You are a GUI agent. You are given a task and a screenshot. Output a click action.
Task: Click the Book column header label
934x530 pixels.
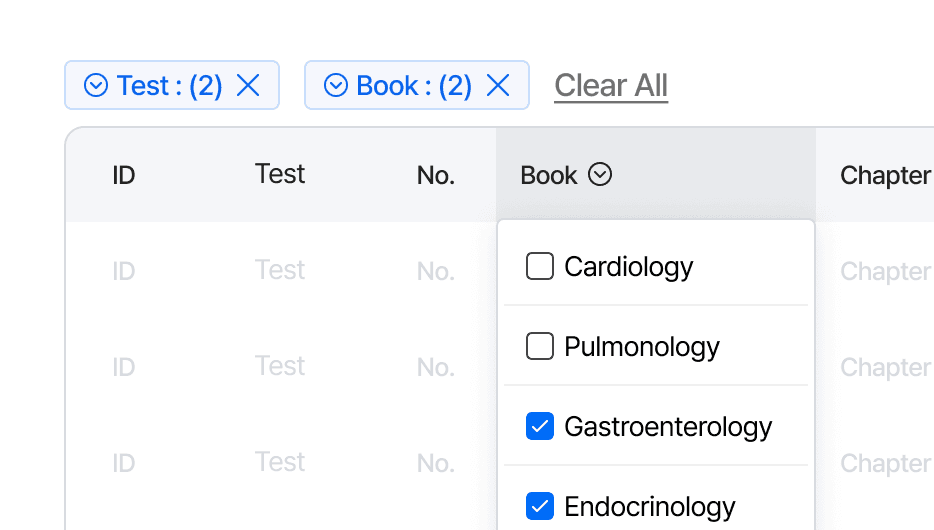549,175
